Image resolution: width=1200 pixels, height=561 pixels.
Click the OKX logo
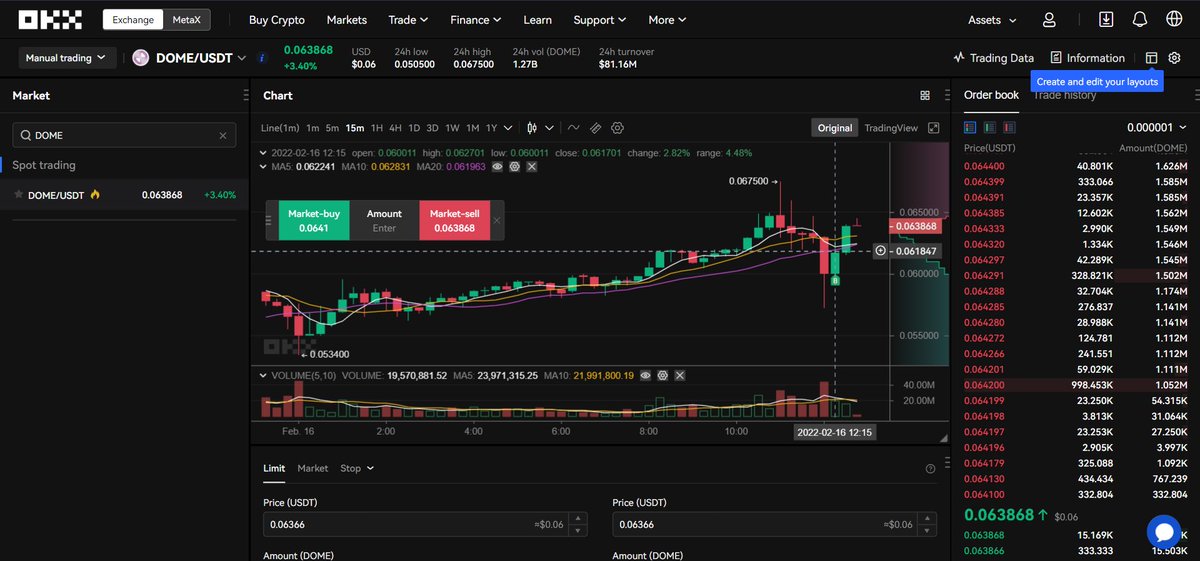[x=52, y=19]
